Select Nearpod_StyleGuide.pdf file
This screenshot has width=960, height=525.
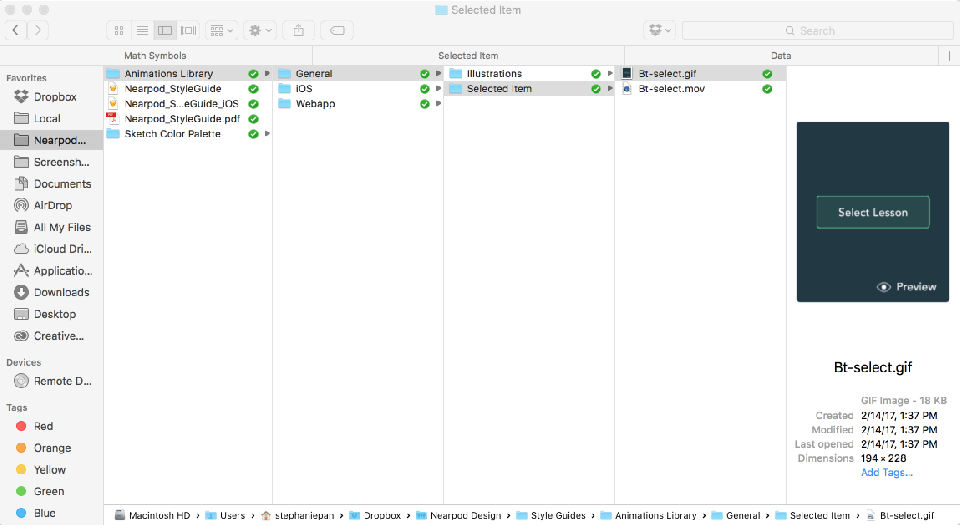click(x=188, y=119)
